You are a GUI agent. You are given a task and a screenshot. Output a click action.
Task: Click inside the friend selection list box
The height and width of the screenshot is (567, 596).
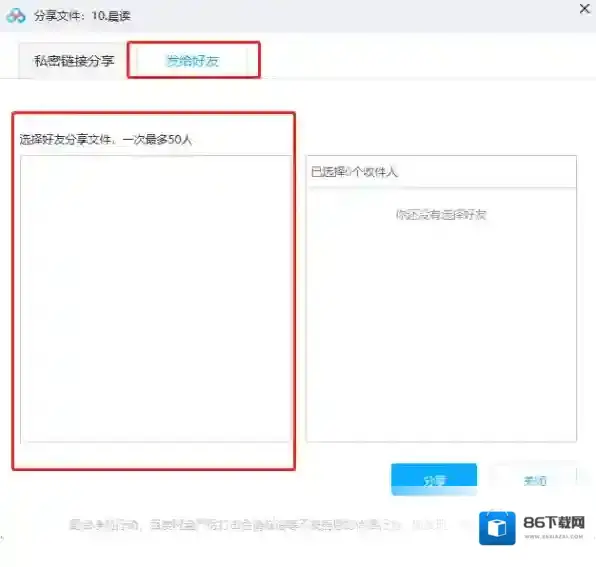[x=156, y=298]
